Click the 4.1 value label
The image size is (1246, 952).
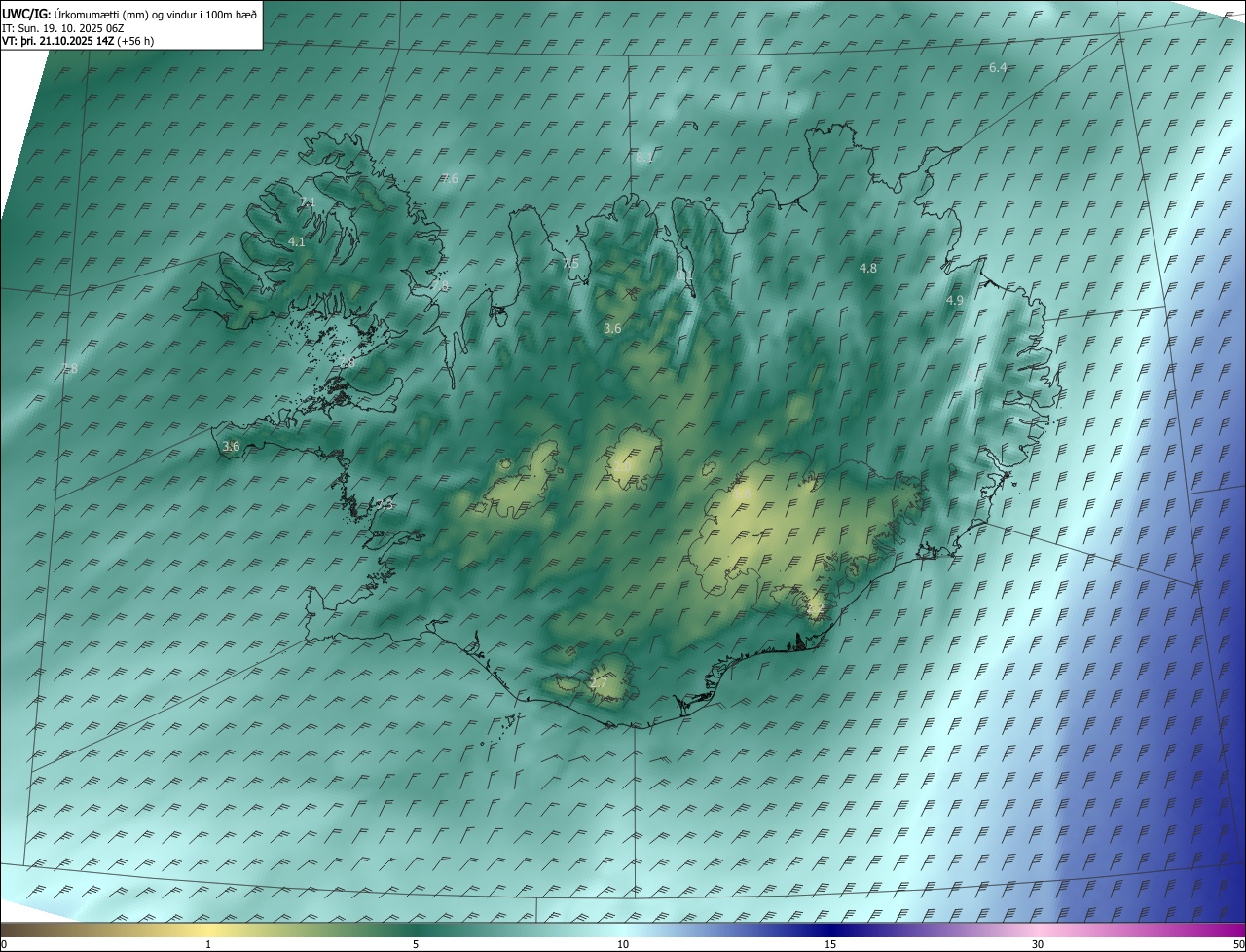[297, 241]
